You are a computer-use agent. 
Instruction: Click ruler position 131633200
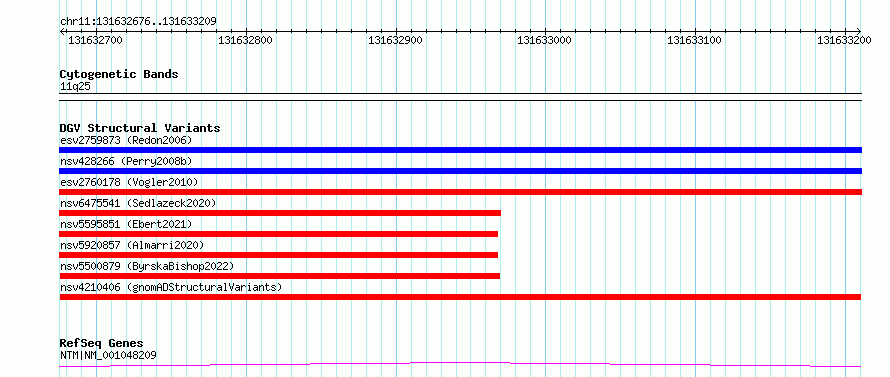845,40
